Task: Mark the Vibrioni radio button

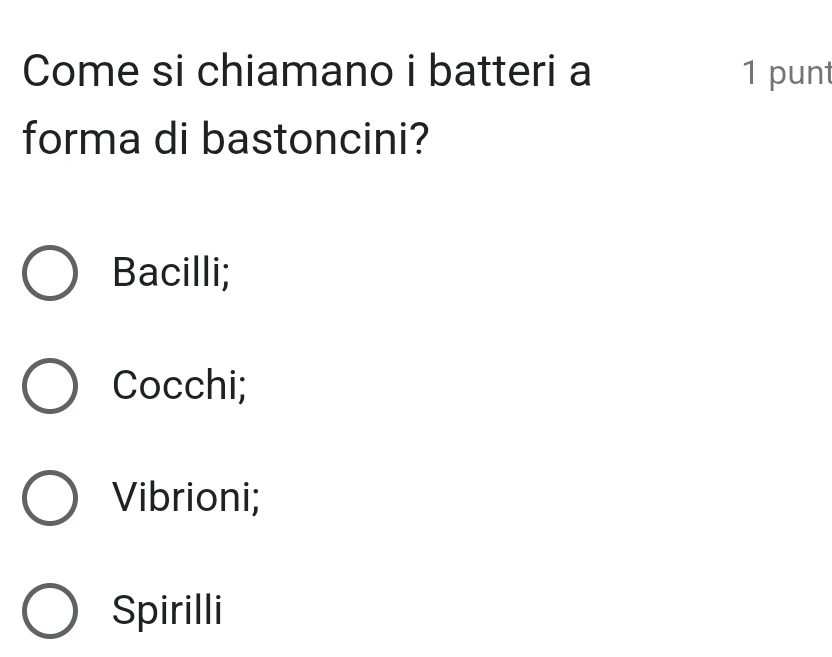Action: [49, 498]
